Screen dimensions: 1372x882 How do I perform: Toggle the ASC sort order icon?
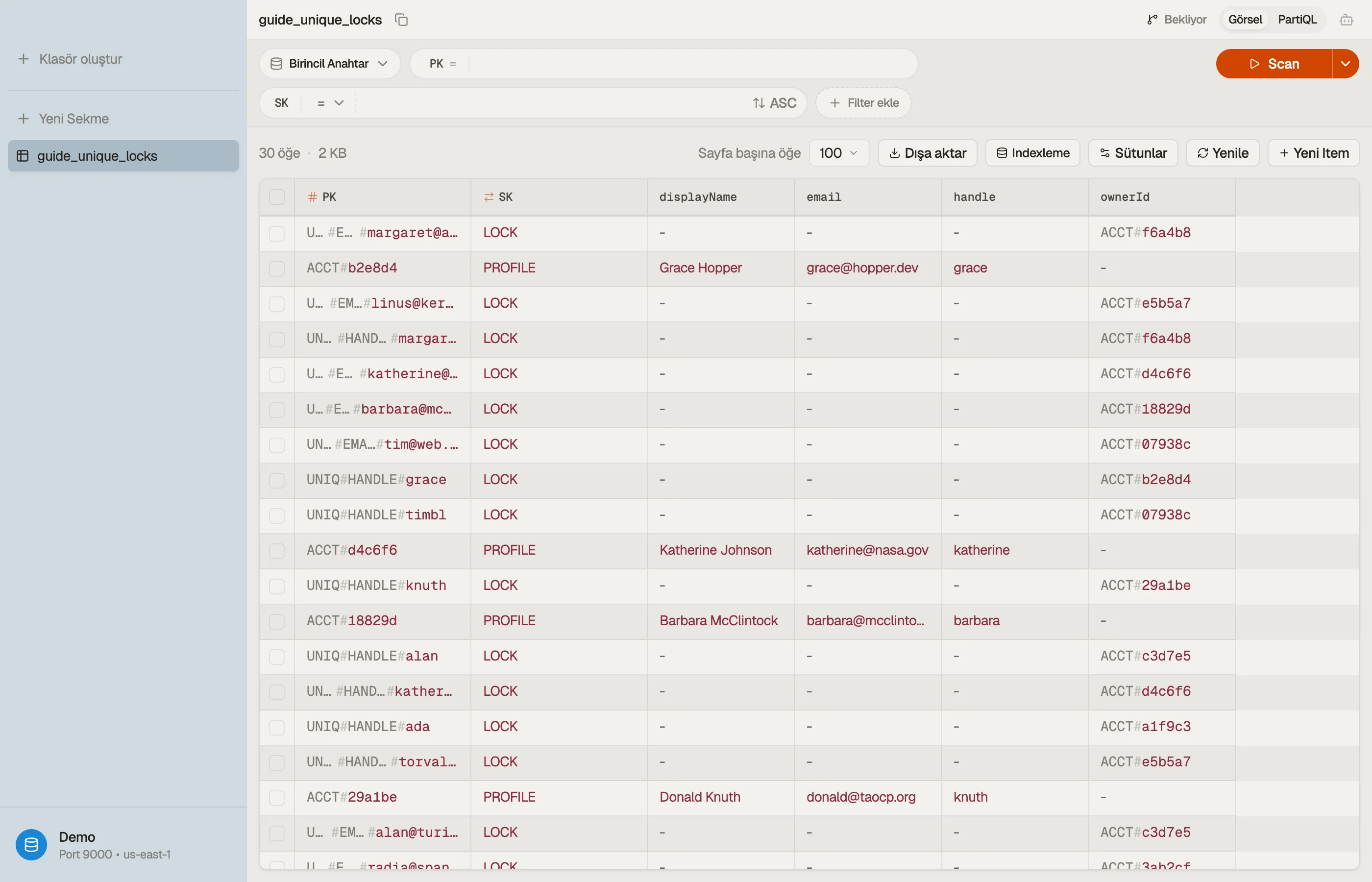pos(759,103)
